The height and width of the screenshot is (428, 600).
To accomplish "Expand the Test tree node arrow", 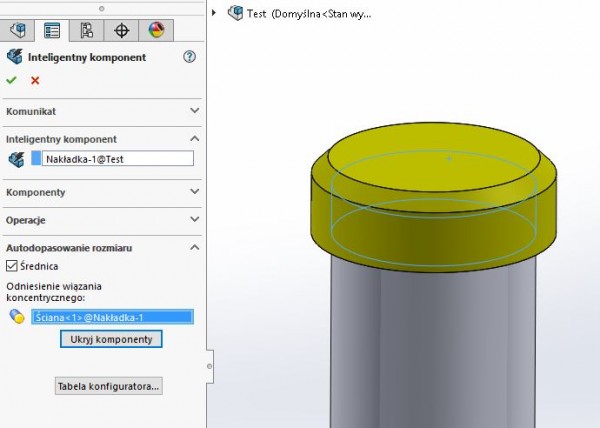I will pyautogui.click(x=216, y=13).
